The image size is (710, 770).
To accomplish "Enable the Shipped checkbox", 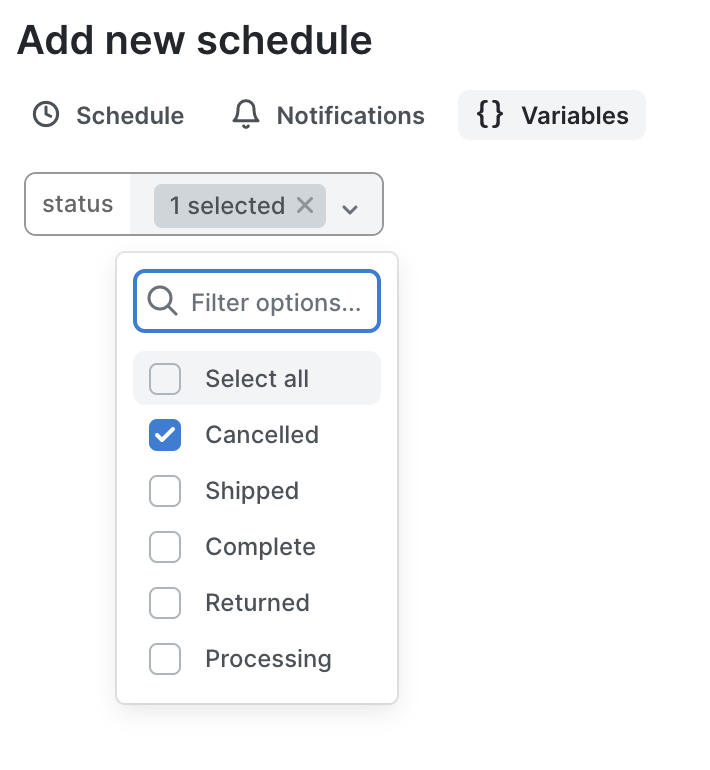I will [x=165, y=491].
